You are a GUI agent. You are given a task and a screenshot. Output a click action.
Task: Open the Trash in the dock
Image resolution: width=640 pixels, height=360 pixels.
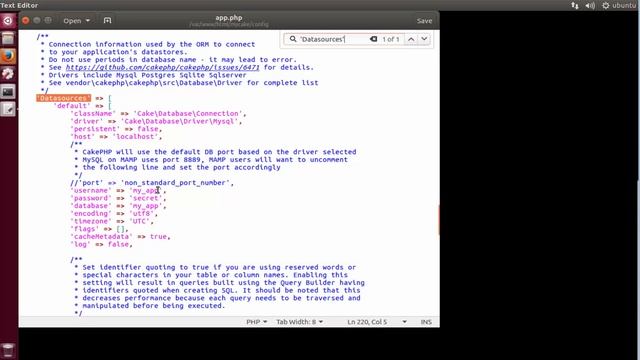tap(8, 350)
